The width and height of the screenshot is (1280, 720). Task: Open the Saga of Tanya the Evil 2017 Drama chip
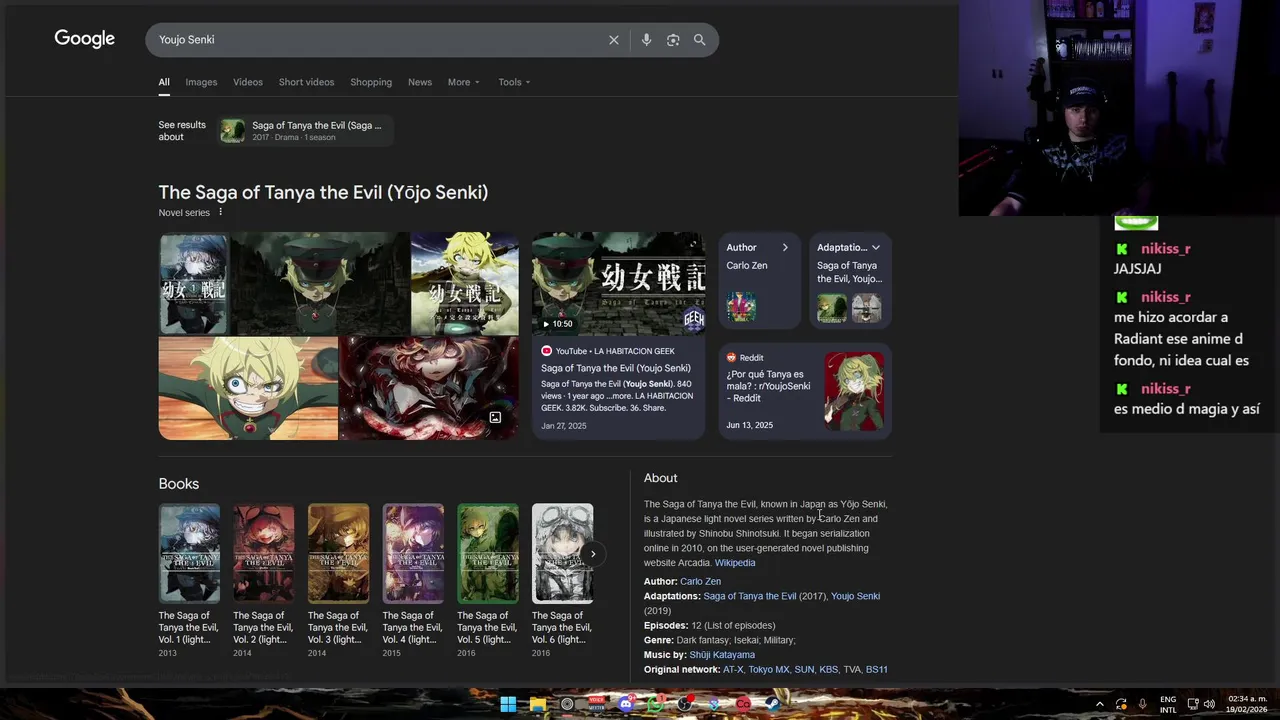[306, 131]
